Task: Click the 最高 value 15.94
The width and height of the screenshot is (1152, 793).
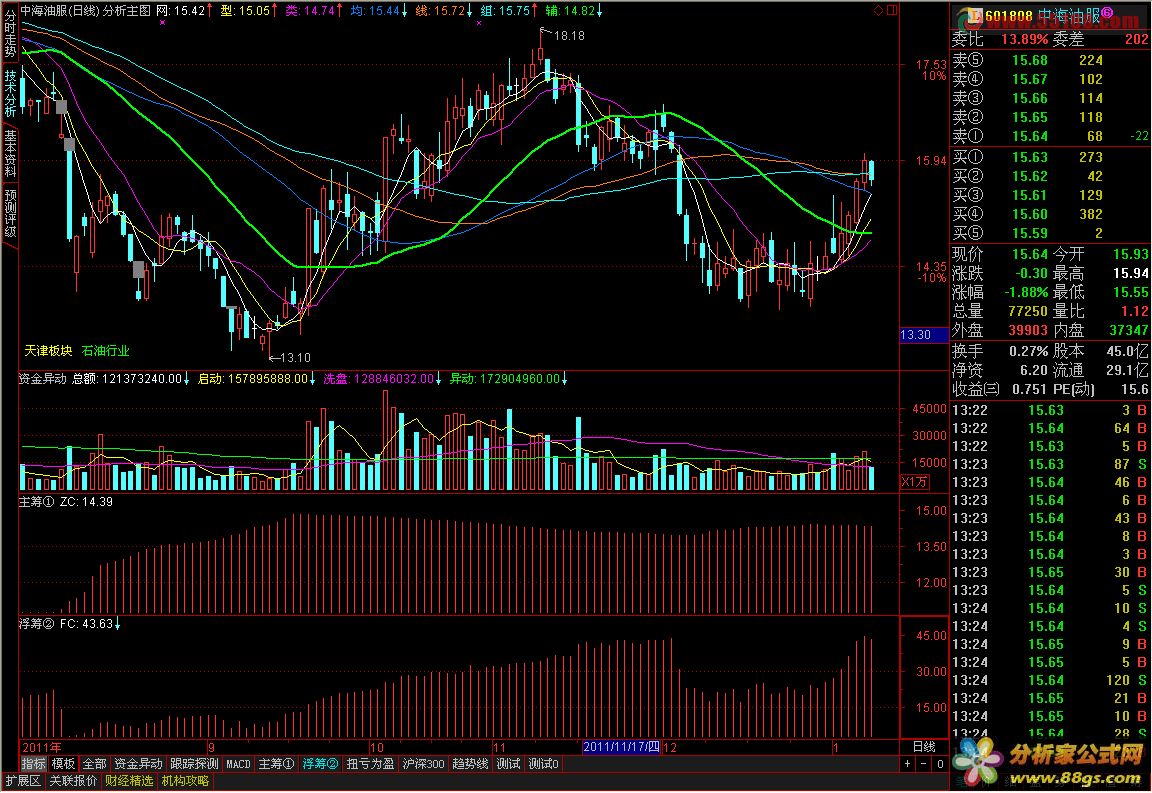Action: click(x=1130, y=273)
